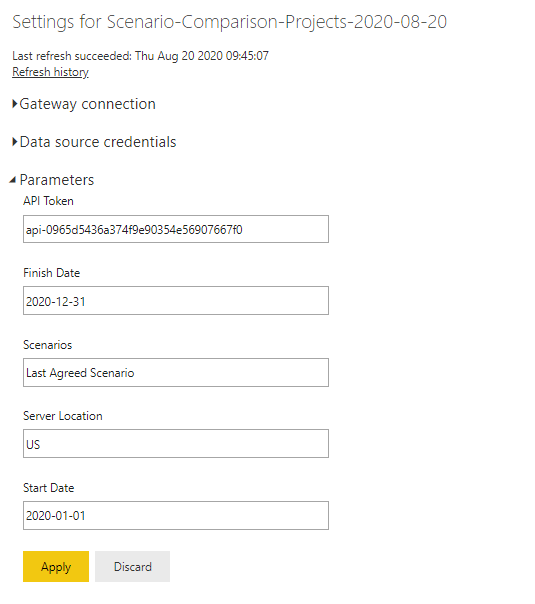The height and width of the screenshot is (604, 535).
Task: Apply the parameter changes
Action: coord(56,567)
